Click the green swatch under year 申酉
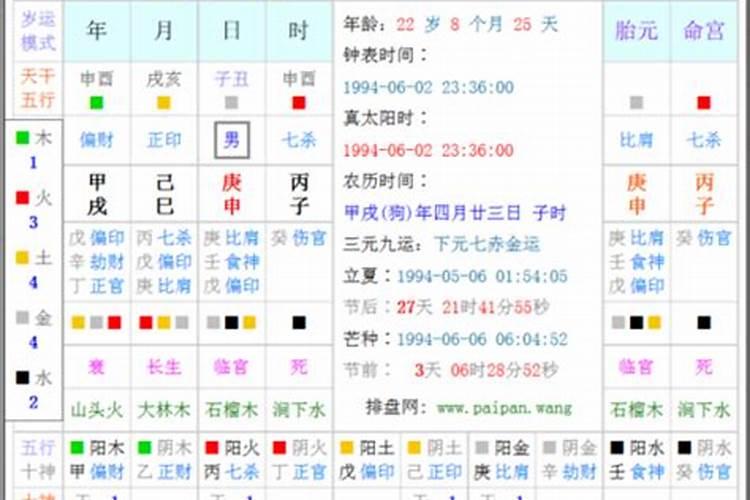750x500 pixels. point(97,103)
